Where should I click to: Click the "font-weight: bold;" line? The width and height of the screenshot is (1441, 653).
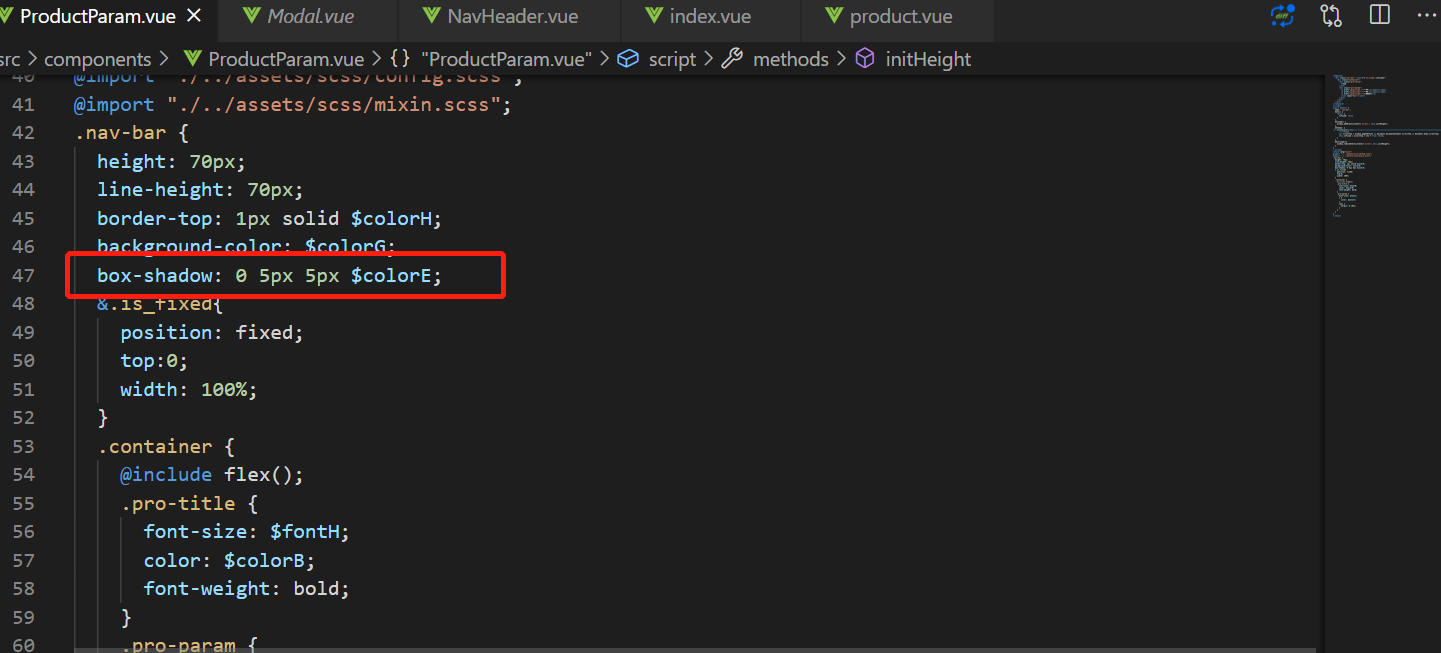point(246,588)
